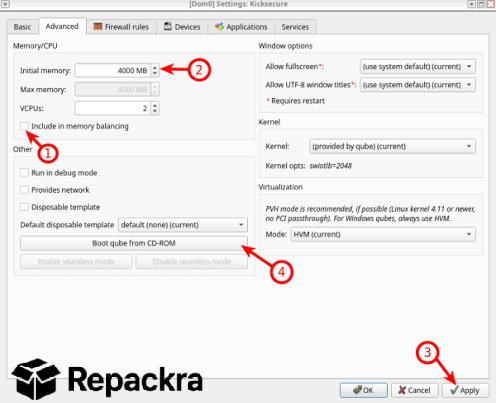
Task: Open the Firewall rules tab
Action: tap(121, 27)
